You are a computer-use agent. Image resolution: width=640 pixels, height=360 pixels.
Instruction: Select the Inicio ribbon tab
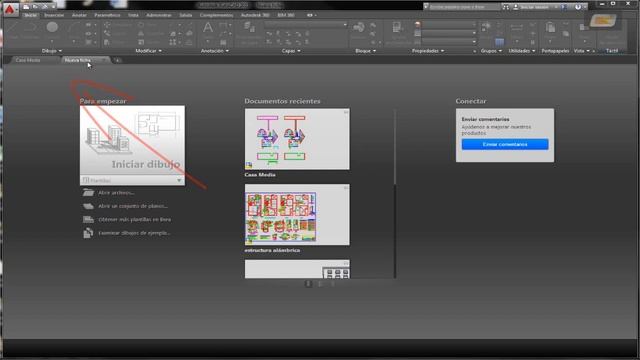pyautogui.click(x=31, y=15)
